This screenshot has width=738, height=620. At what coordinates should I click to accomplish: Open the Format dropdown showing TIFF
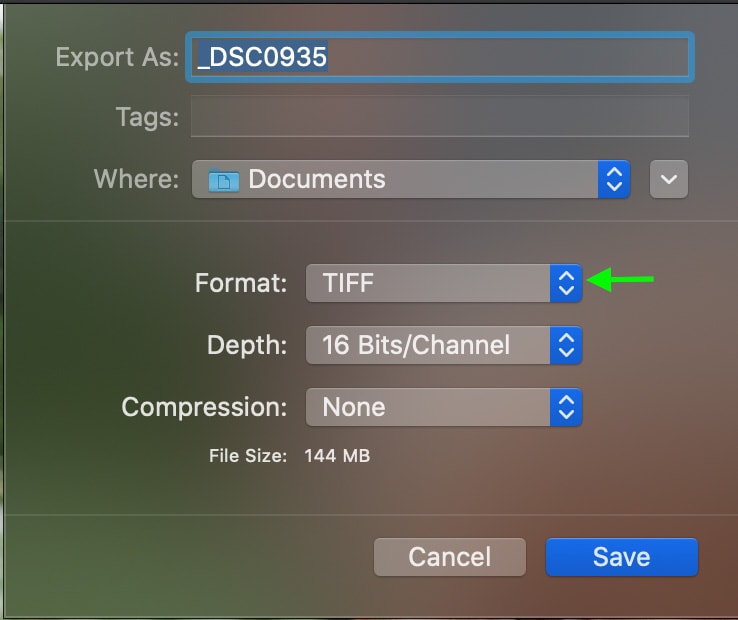(444, 283)
